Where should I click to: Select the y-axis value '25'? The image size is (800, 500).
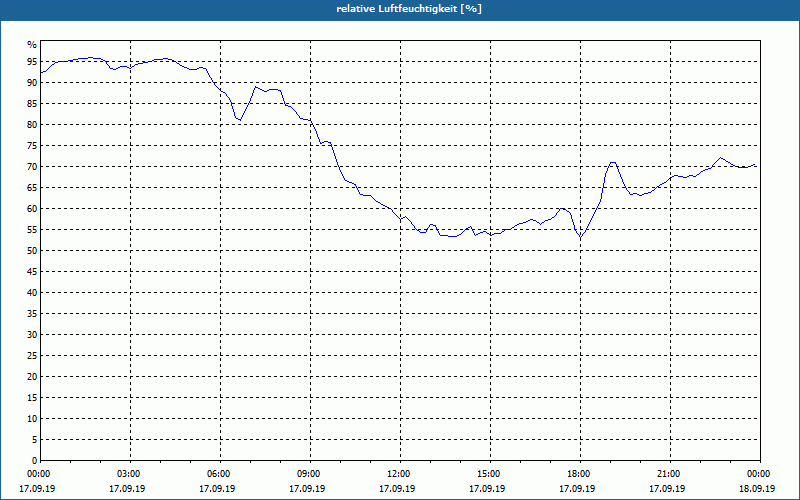(x=32, y=356)
